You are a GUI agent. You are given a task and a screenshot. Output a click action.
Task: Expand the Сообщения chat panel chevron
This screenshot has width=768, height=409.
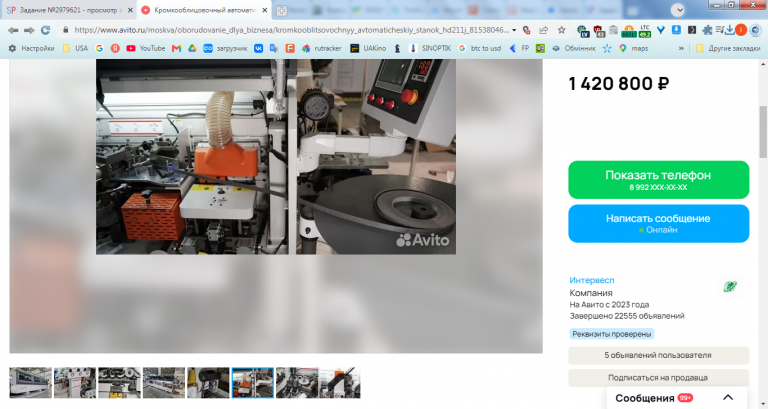728,398
